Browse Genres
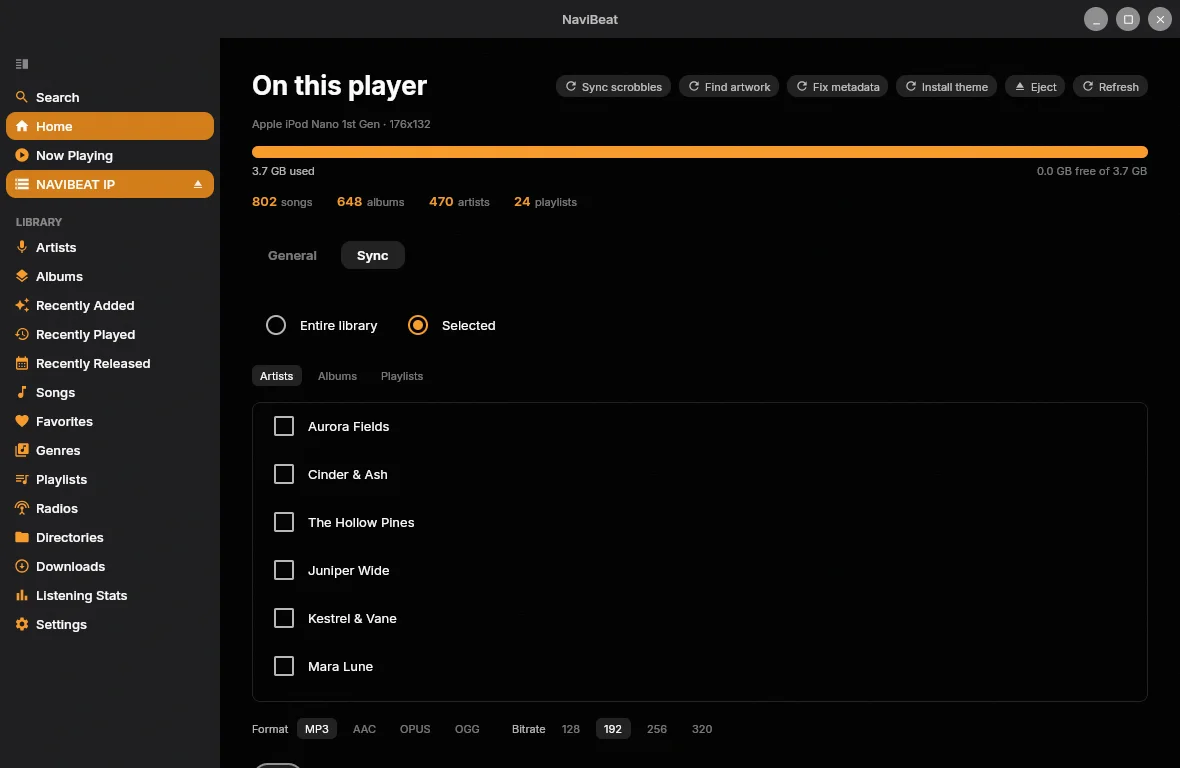The image size is (1180, 768). (x=110, y=450)
